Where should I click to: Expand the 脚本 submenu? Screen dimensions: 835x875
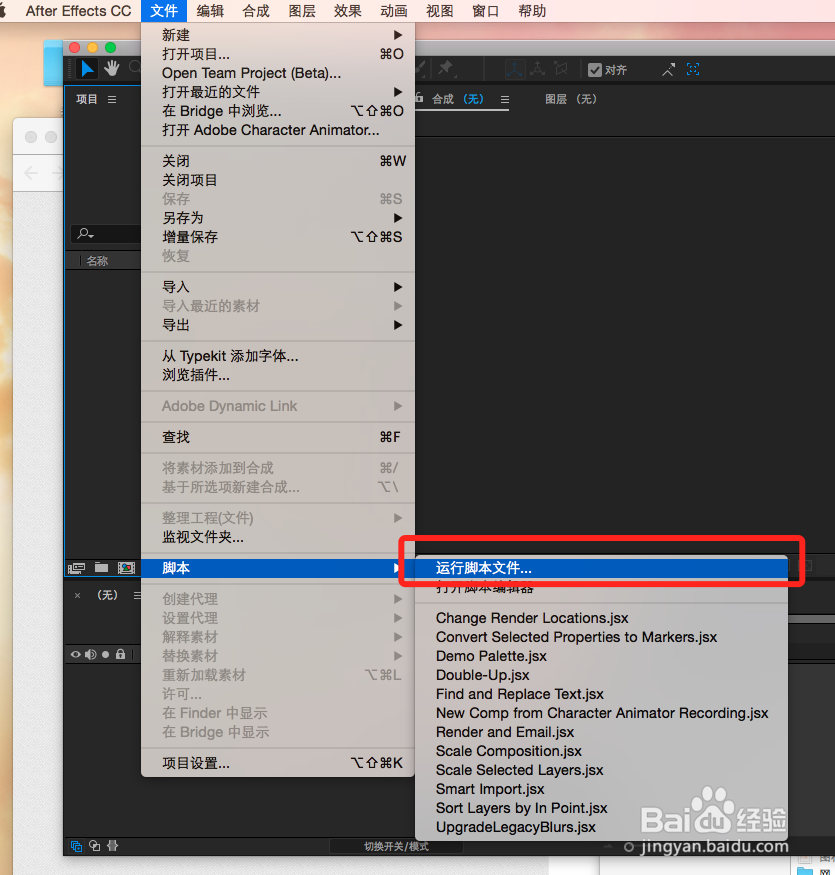(x=278, y=568)
